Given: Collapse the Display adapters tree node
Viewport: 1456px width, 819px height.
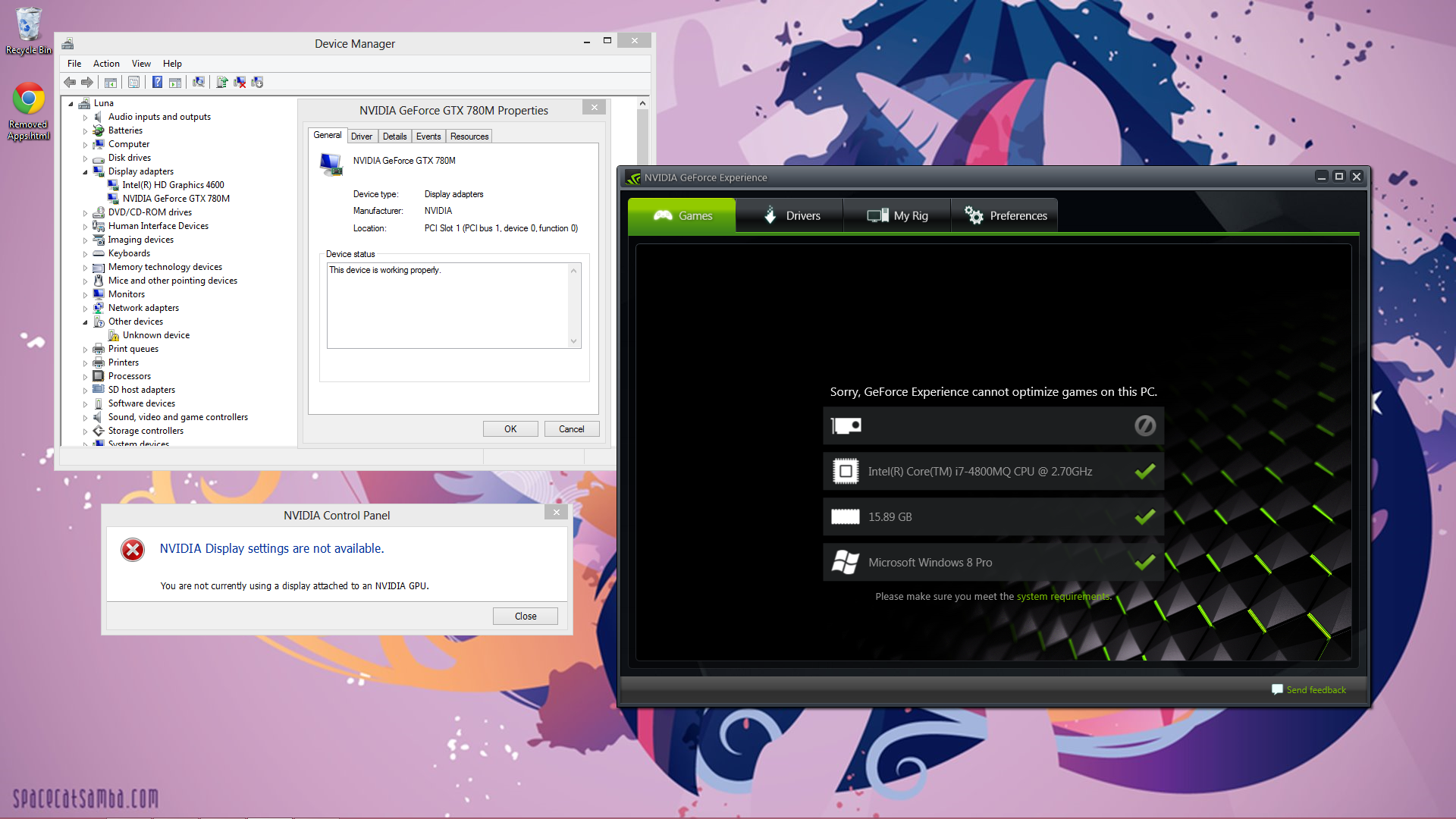Looking at the screenshot, I should click(x=85, y=172).
